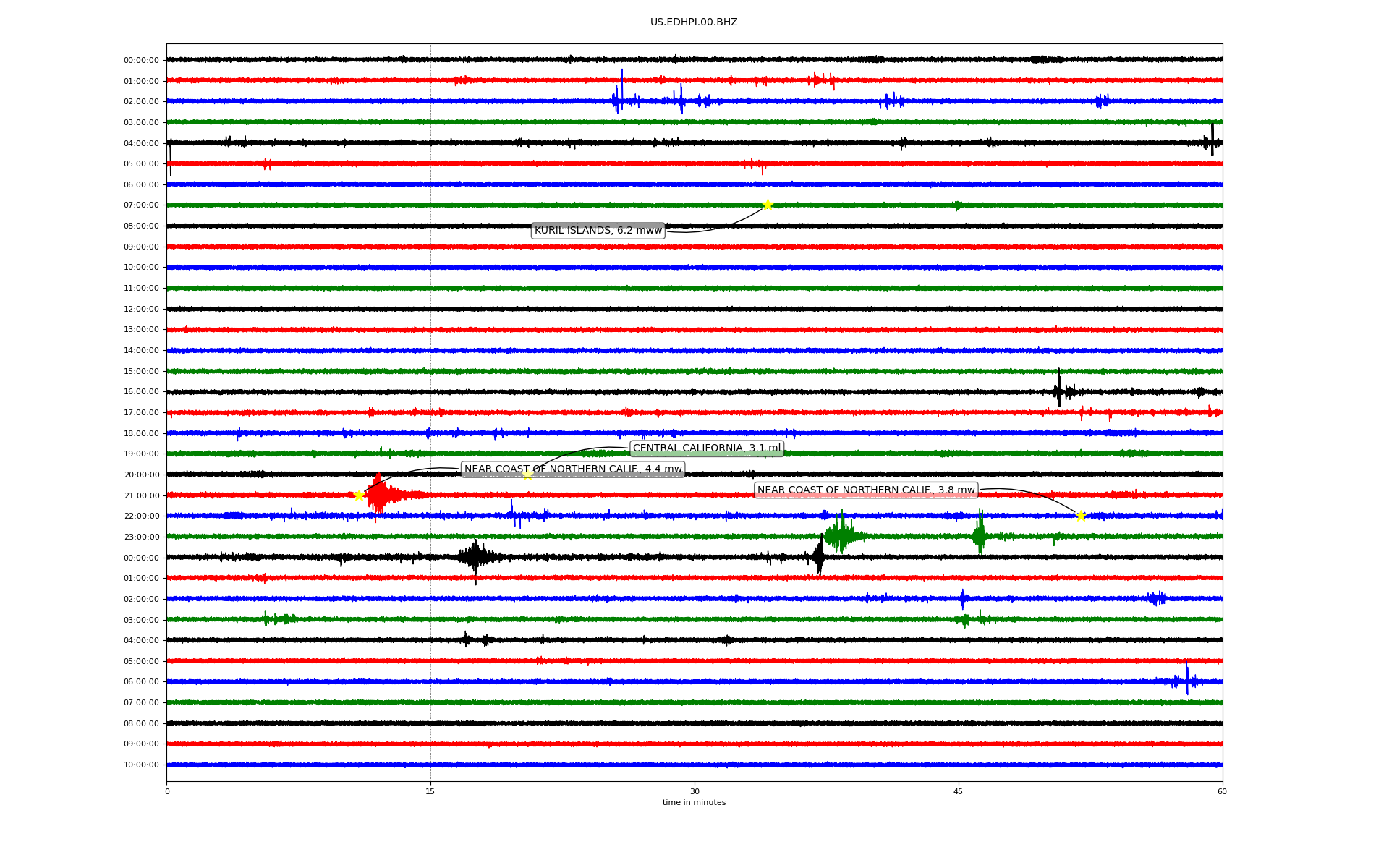
Task: Click the Kuril Islands earthquake star marker
Action: 767,205
